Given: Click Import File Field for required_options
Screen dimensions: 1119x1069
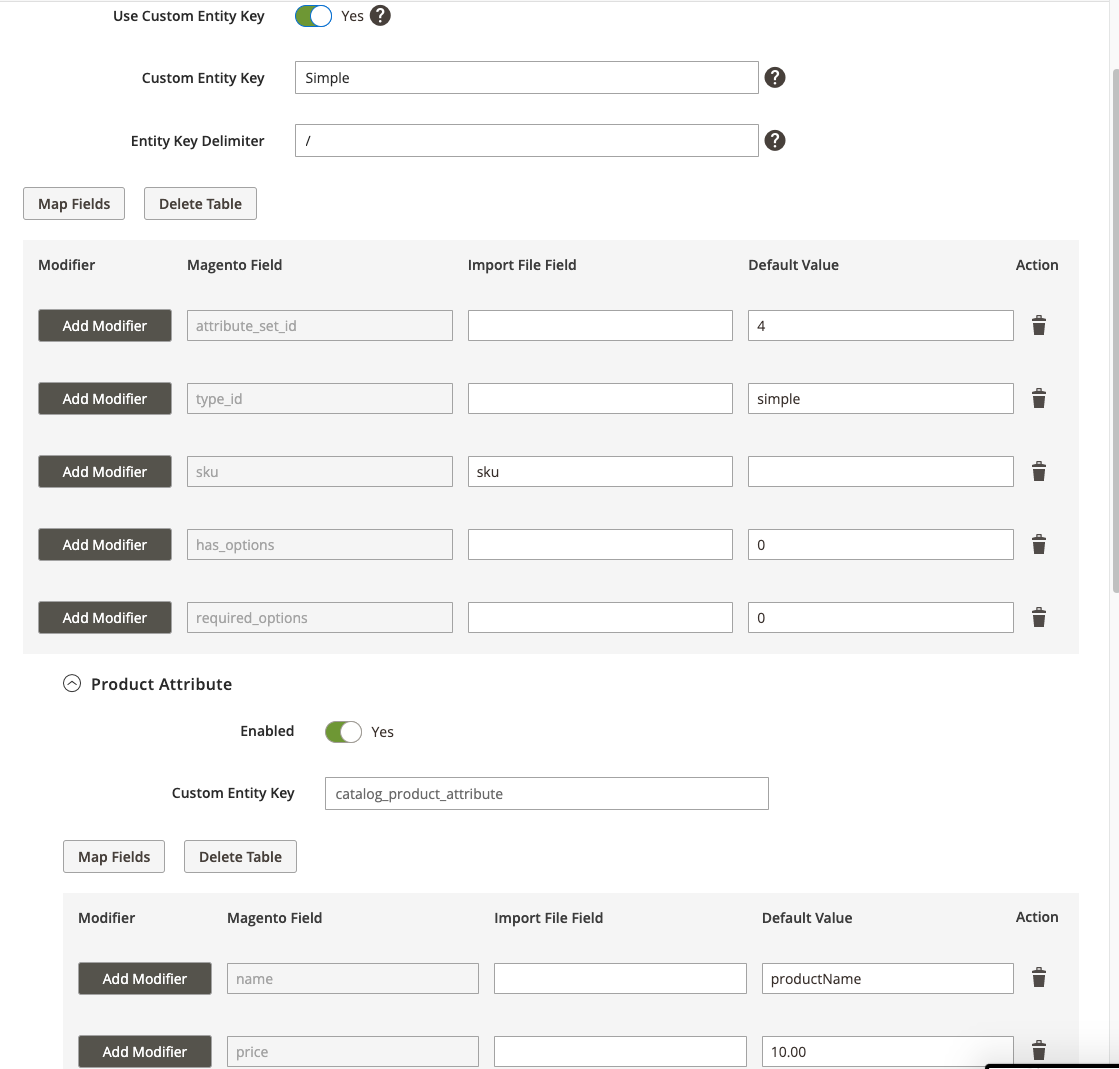Looking at the screenshot, I should point(600,617).
